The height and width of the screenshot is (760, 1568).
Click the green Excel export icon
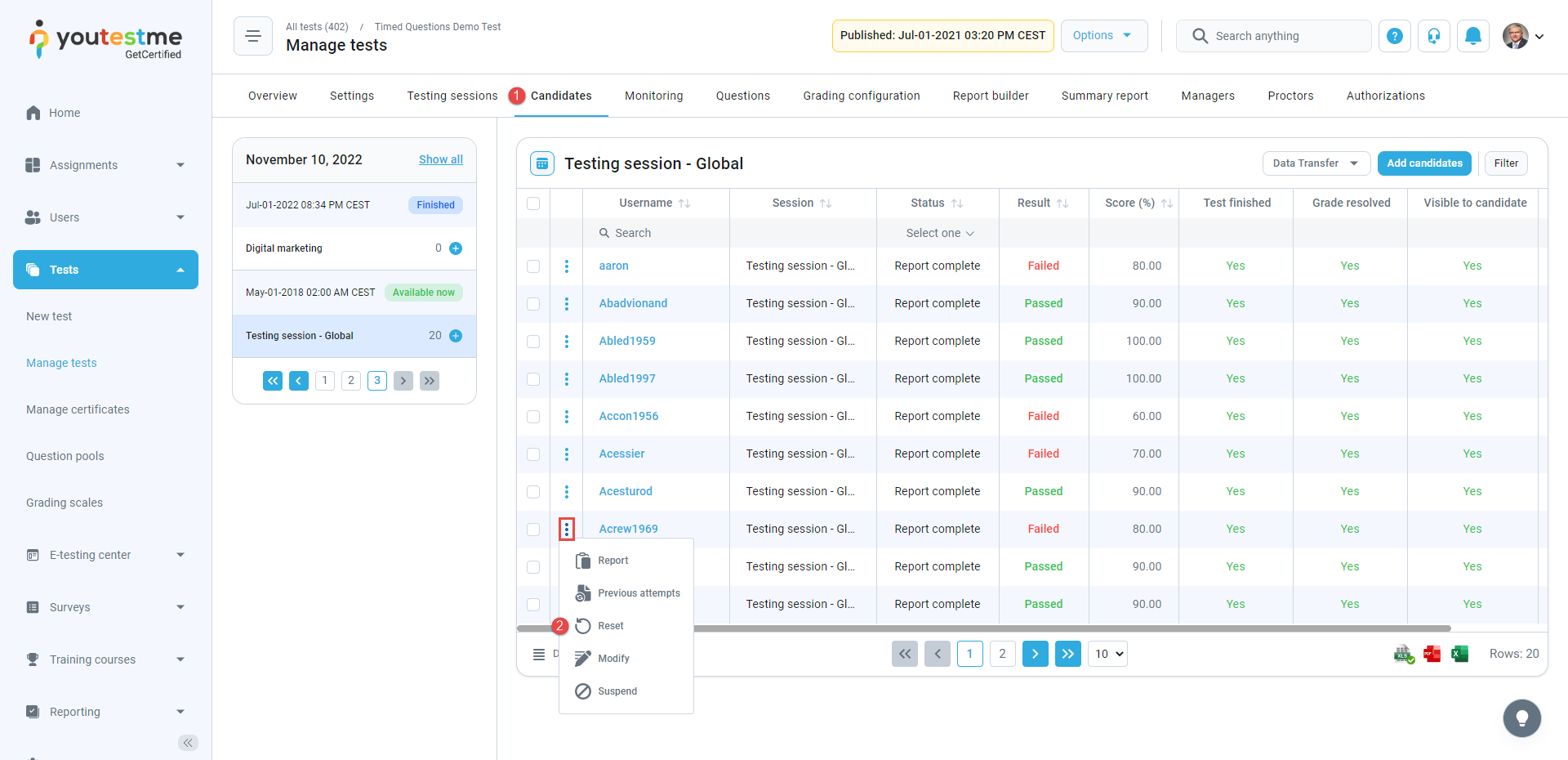click(x=1459, y=654)
